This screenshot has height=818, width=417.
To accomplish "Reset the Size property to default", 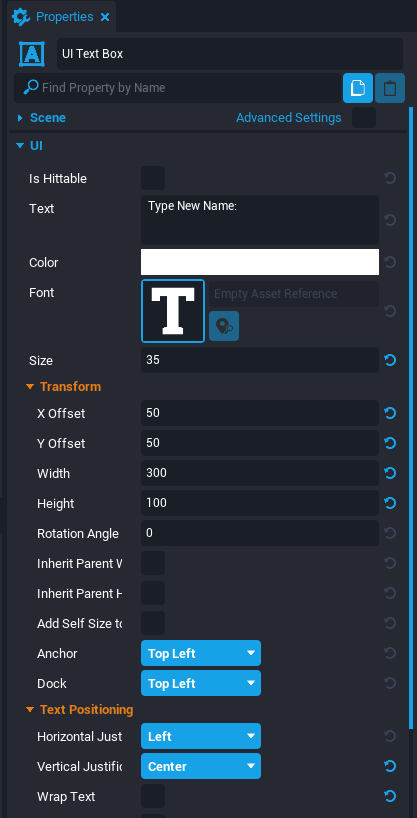I will click(x=390, y=360).
